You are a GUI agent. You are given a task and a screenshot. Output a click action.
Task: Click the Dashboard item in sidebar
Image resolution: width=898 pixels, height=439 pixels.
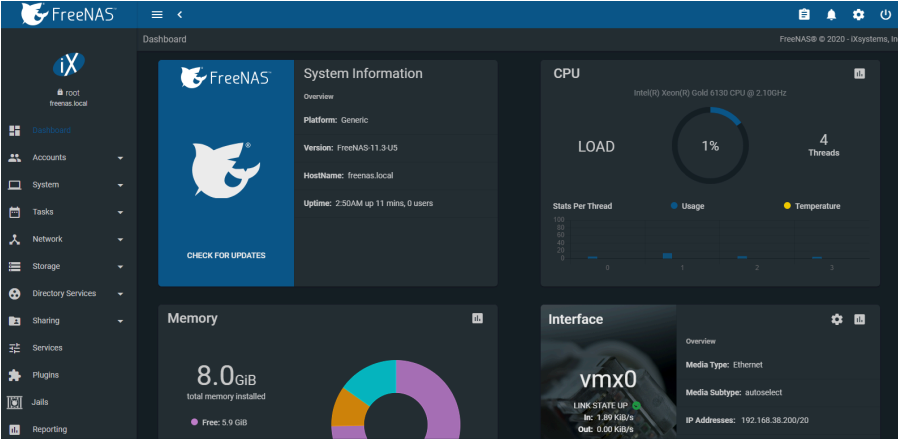pos(50,131)
